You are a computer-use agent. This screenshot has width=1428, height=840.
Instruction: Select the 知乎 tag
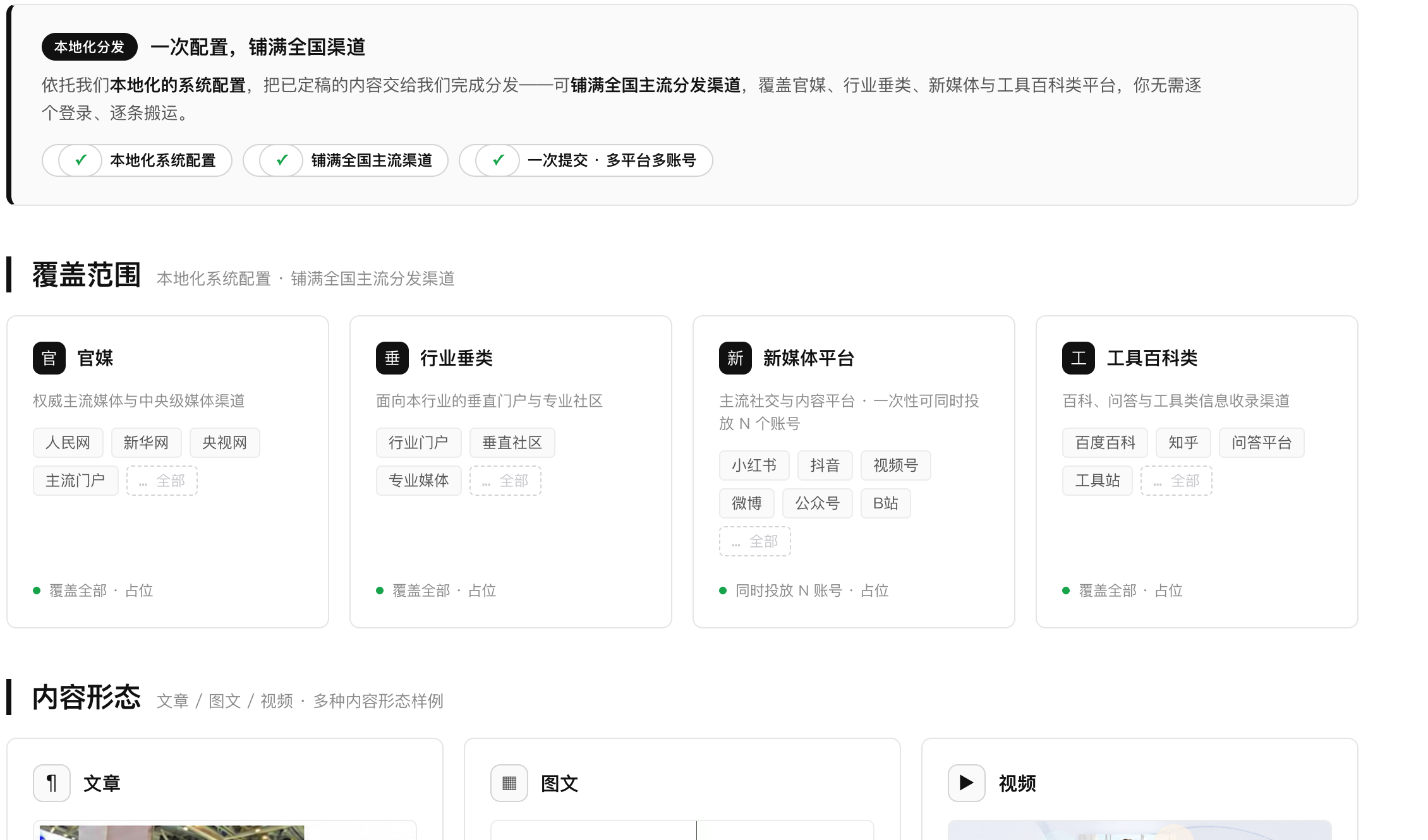point(1183,443)
